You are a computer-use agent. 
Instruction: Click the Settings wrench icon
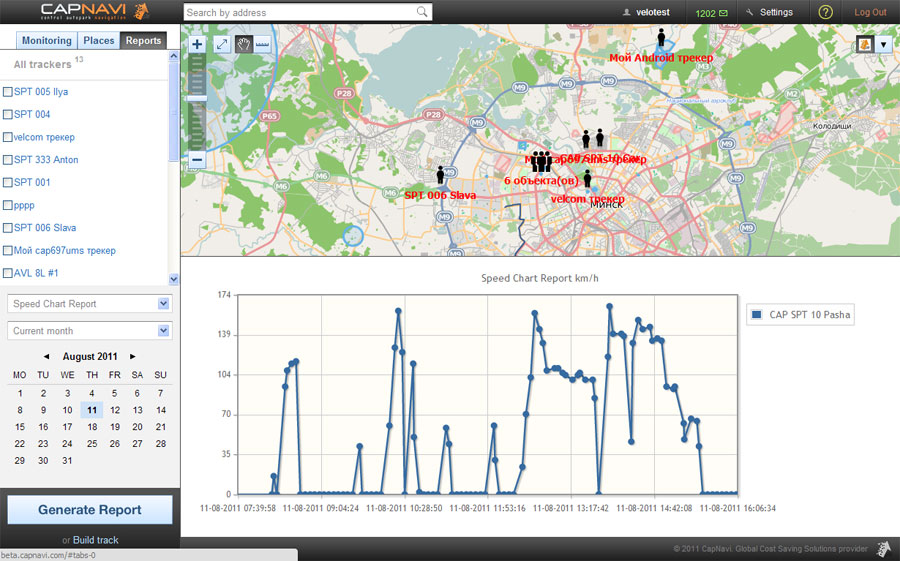(750, 12)
